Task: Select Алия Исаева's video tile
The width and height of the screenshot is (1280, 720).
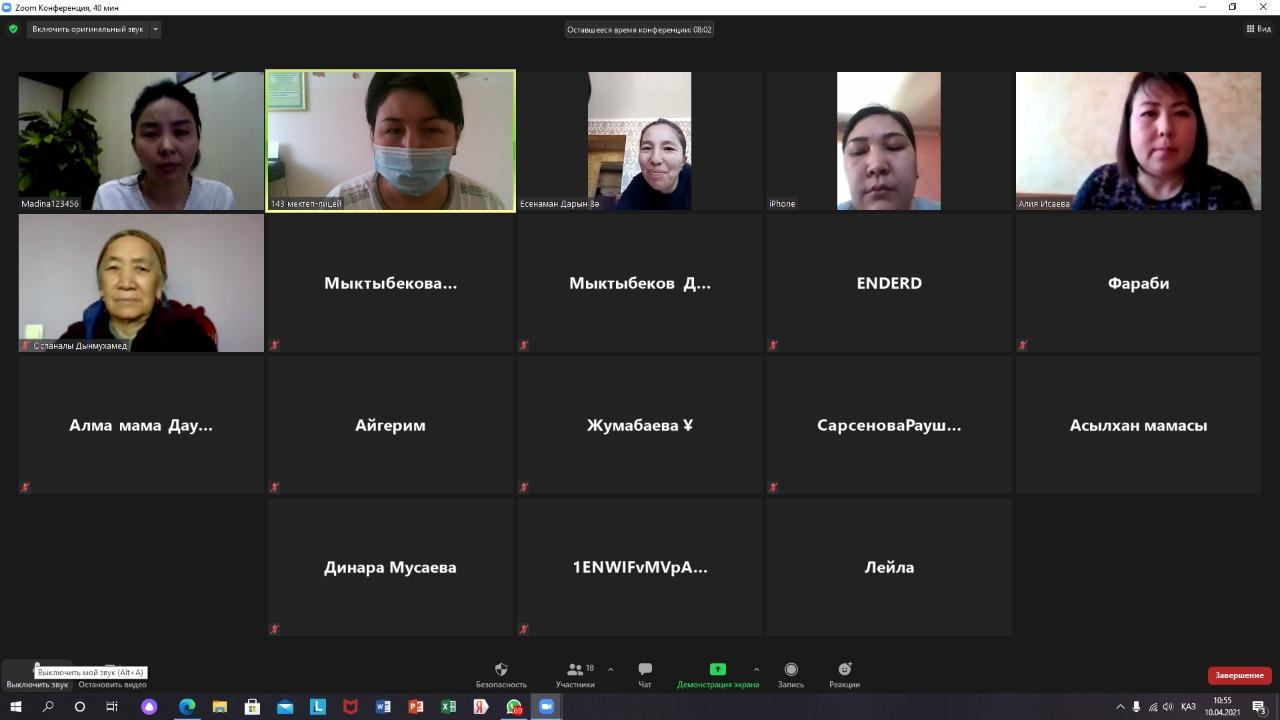Action: (1138, 141)
